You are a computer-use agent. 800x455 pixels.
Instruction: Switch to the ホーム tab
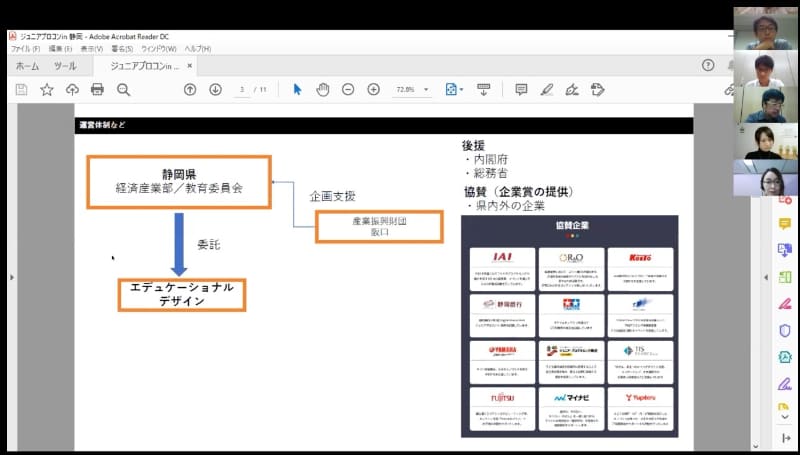pos(27,66)
